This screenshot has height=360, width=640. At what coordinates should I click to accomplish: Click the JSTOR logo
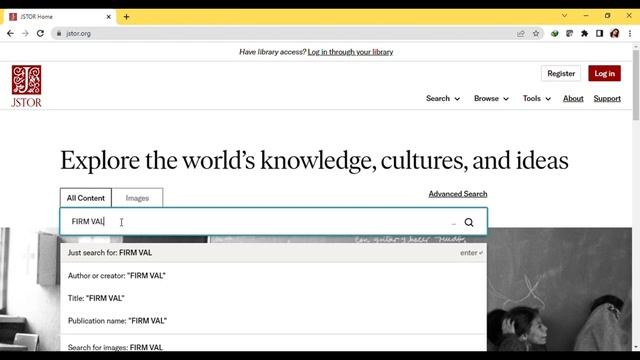(x=26, y=86)
